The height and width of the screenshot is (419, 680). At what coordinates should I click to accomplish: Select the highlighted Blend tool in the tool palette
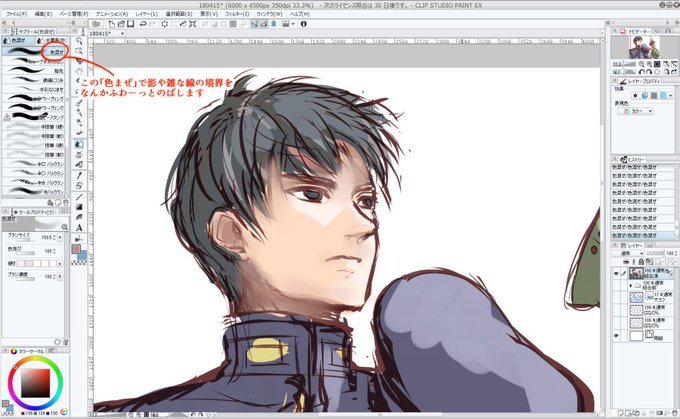[79, 144]
